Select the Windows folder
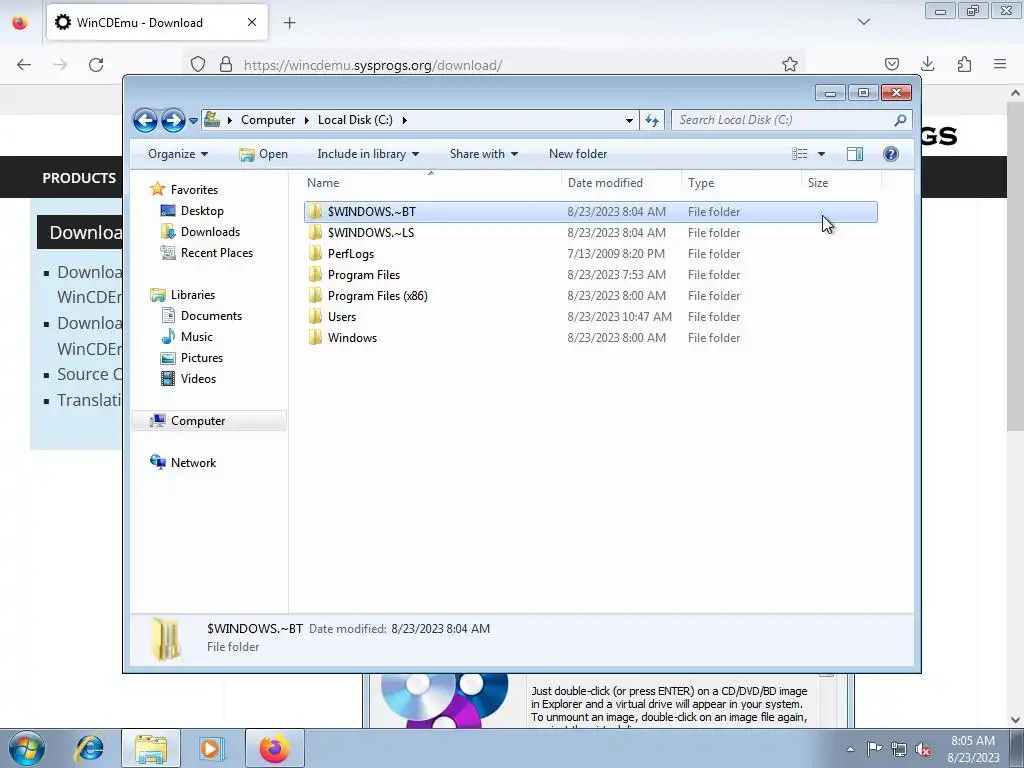Viewport: 1024px width, 768px height. tap(590, 338)
